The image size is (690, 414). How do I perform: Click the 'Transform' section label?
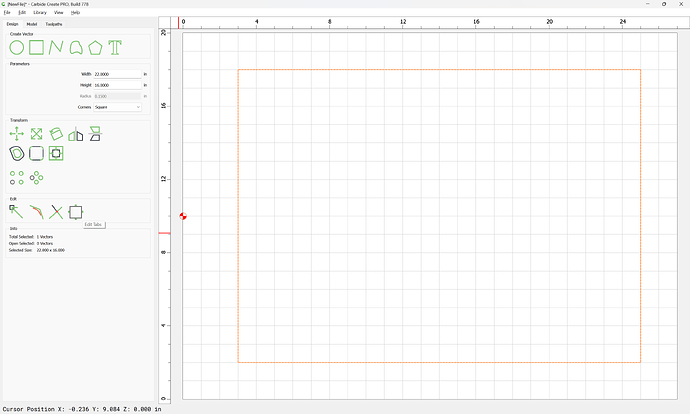[19, 120]
